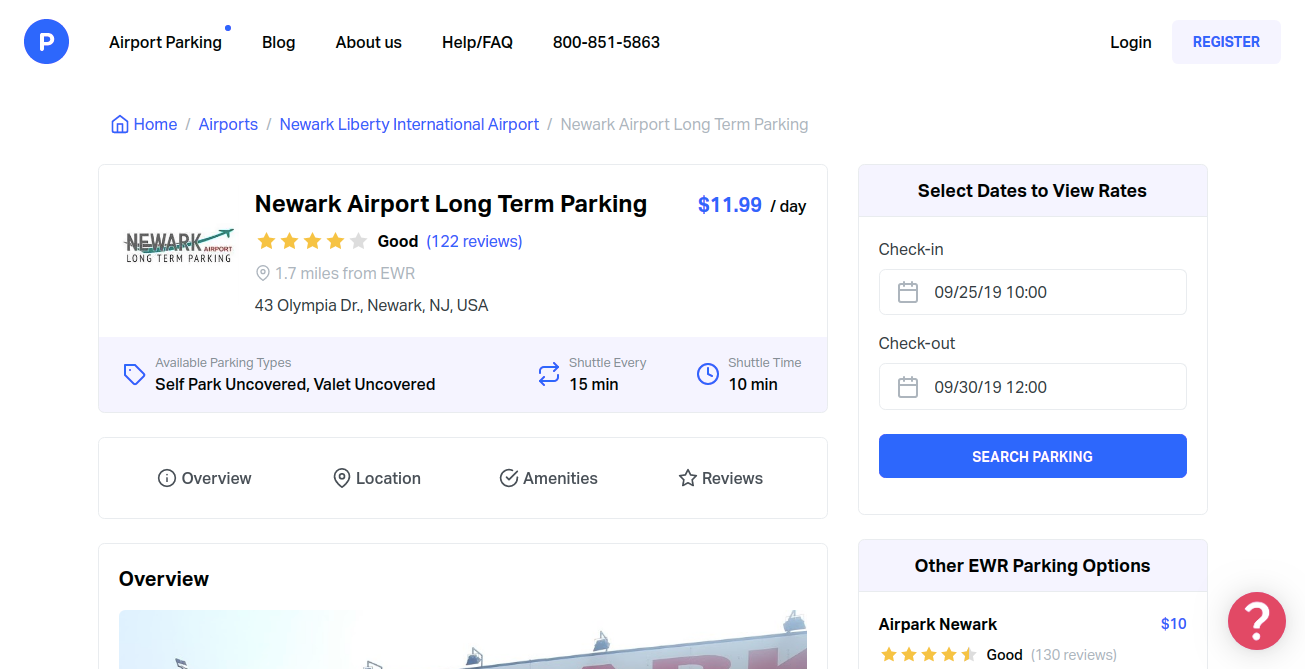1305x669 pixels.
Task: Switch to the Location tab
Action: (377, 478)
